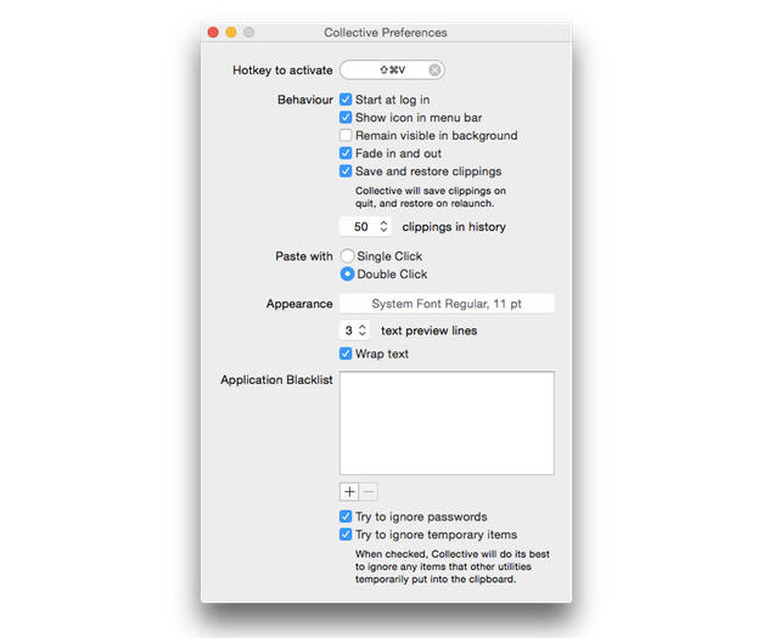The height and width of the screenshot is (638, 780).
Task: Toggle Start at log in checkbox
Action: pos(346,100)
